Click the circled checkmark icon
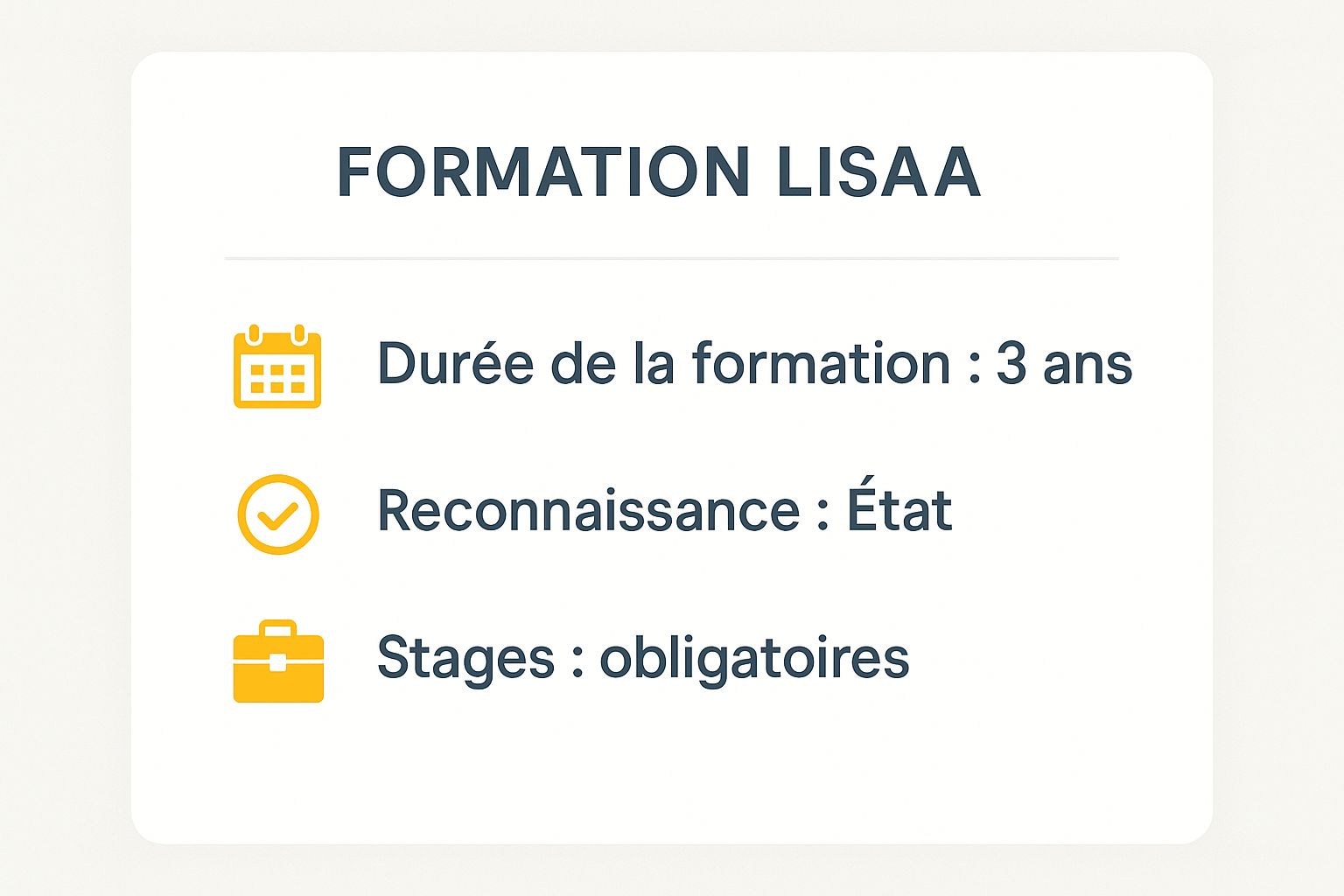This screenshot has height=896, width=1344. click(x=278, y=514)
